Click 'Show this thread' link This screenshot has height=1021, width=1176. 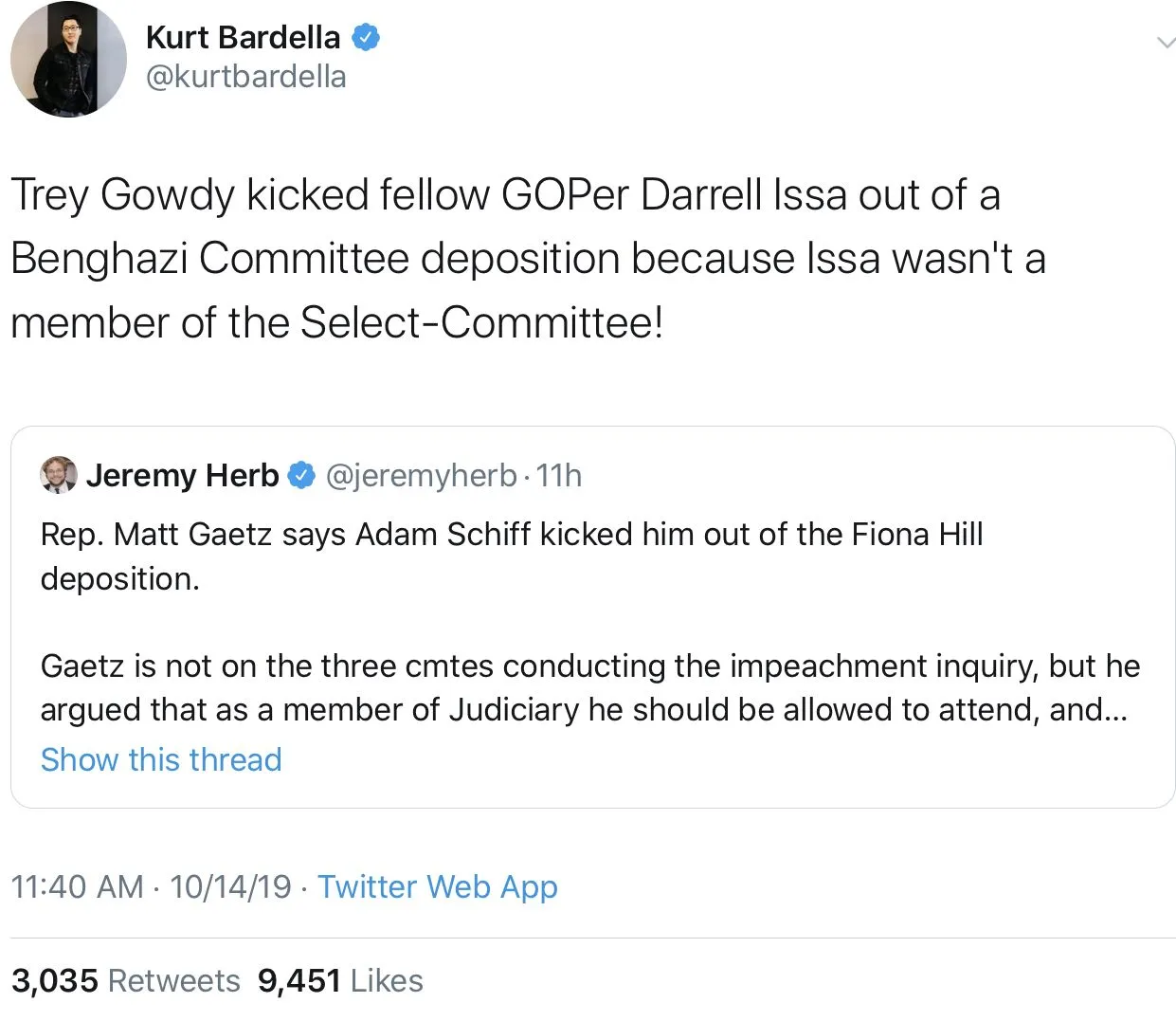[x=161, y=759]
